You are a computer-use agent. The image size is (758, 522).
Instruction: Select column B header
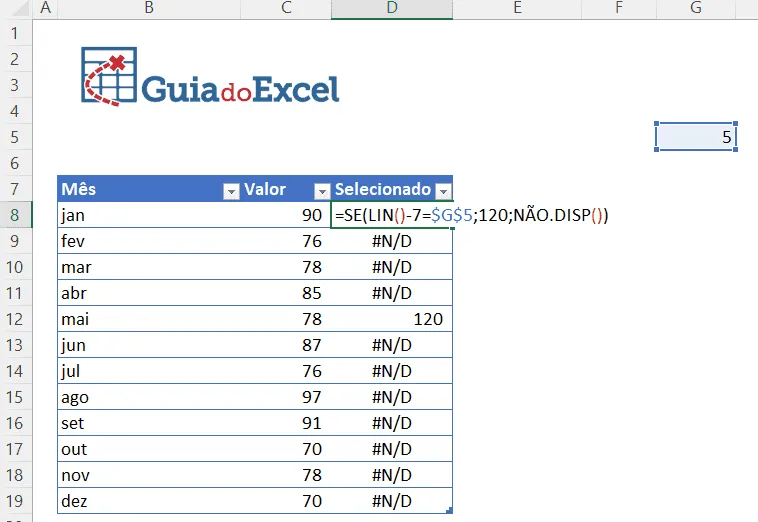149,8
